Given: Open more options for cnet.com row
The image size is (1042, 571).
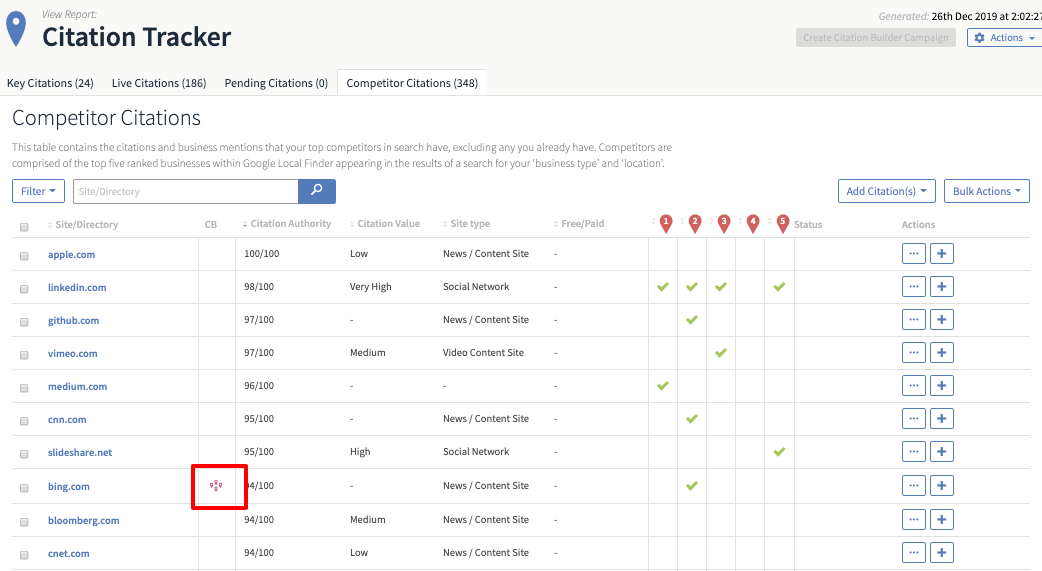Looking at the screenshot, I should 914,552.
